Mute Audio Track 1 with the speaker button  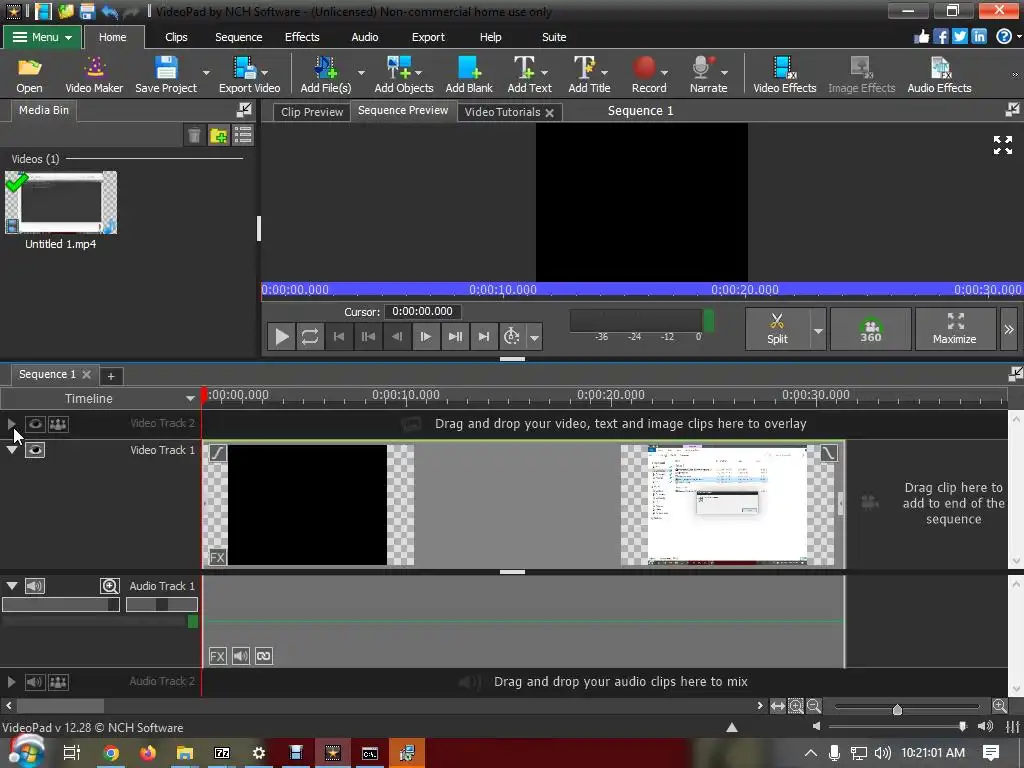tap(35, 586)
